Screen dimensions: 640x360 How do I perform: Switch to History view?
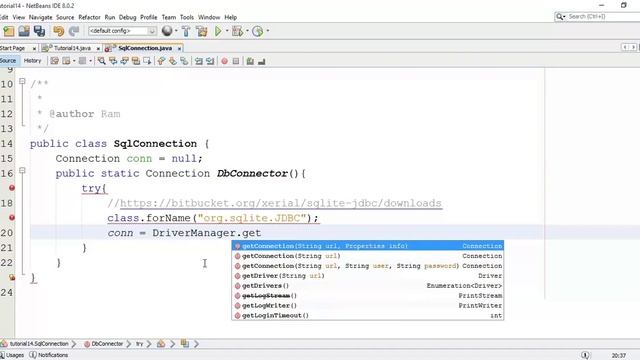[x=32, y=61]
